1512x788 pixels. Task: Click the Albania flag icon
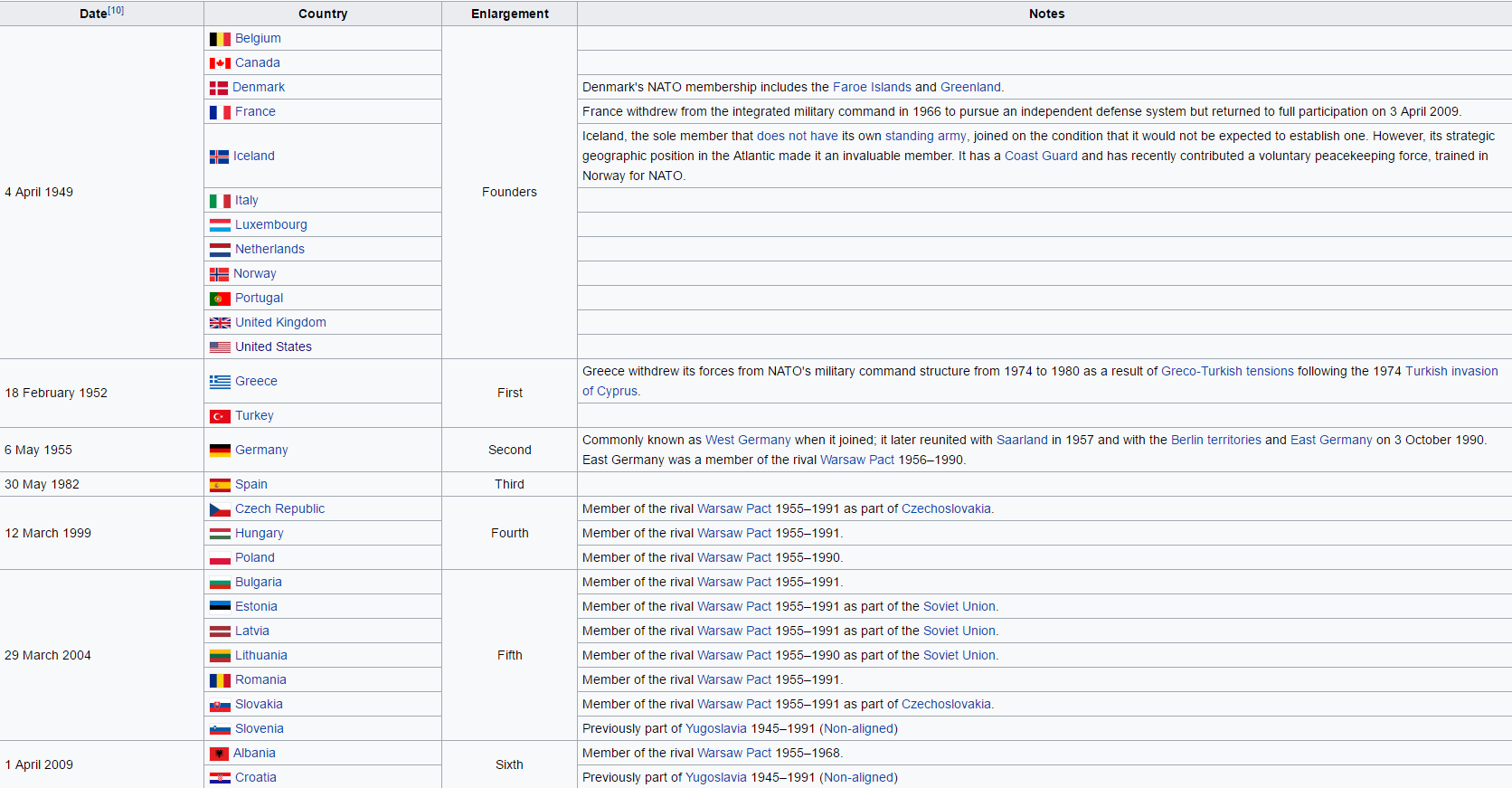point(219,754)
